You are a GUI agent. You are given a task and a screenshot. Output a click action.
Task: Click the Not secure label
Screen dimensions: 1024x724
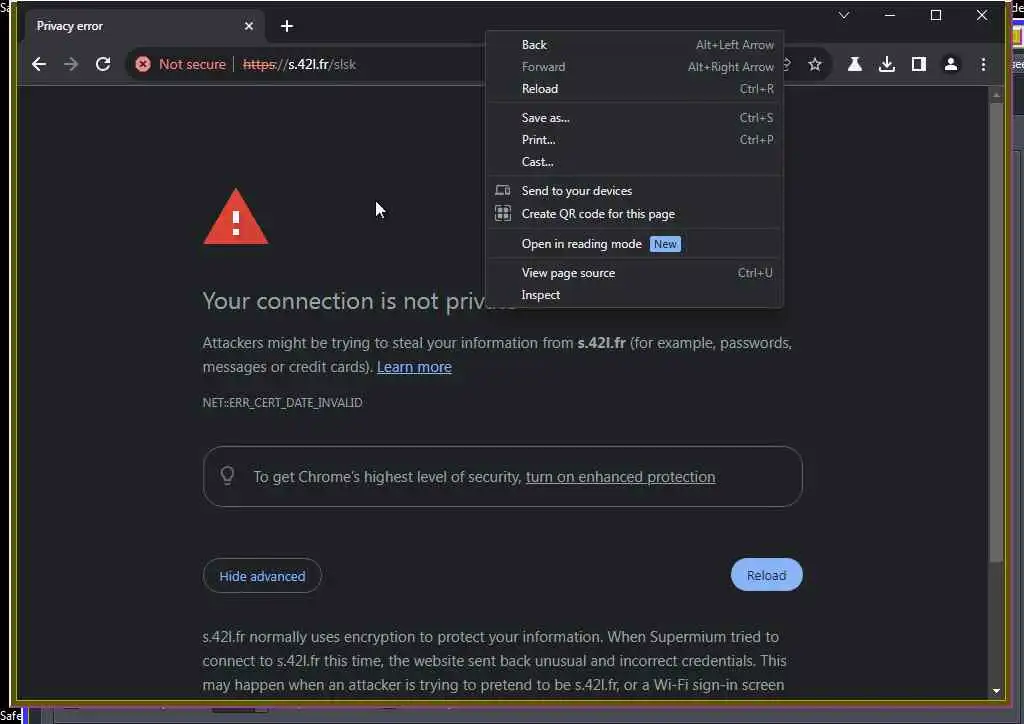[x=192, y=64]
